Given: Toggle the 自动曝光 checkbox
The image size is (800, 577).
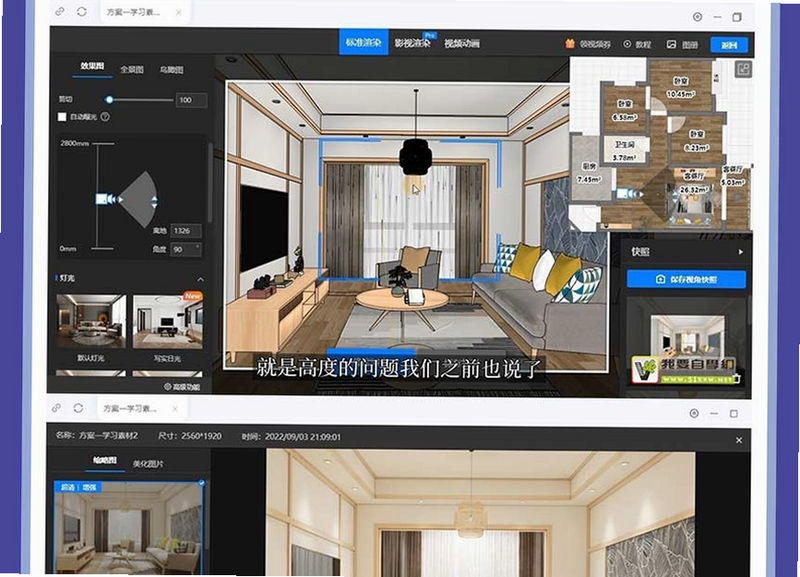Looking at the screenshot, I should coord(62,117).
